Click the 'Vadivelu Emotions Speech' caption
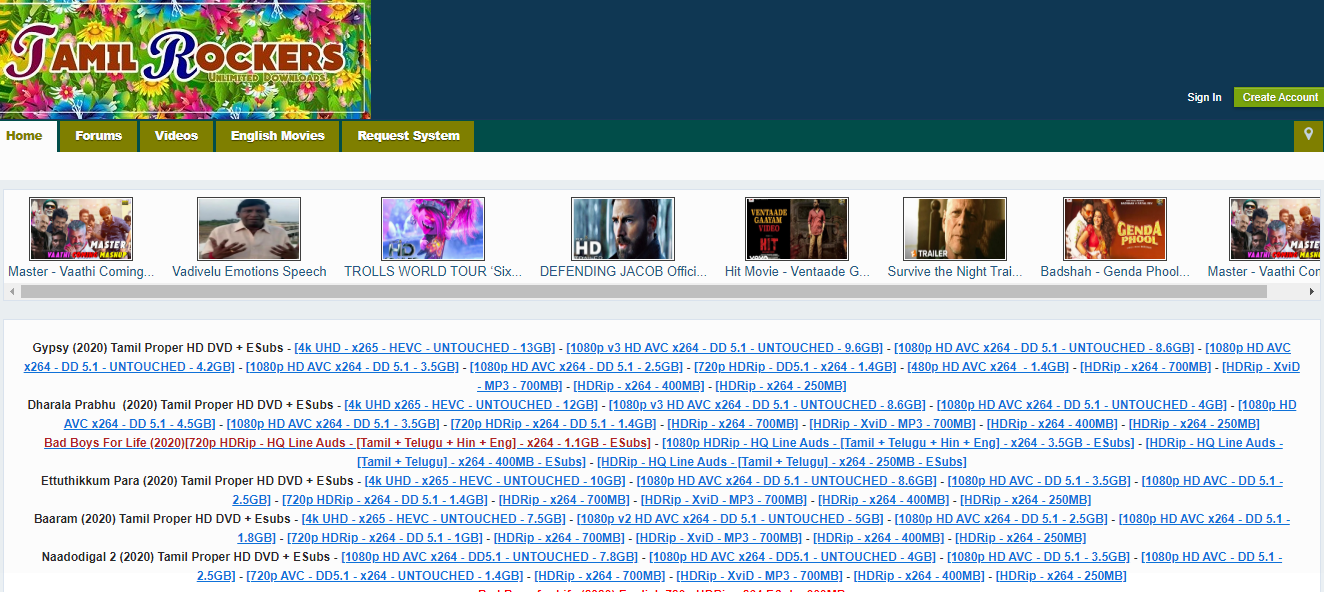1324x592 pixels. 249,271
